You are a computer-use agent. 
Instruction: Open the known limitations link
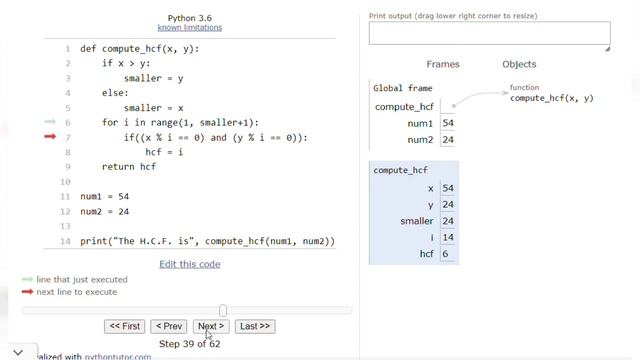(x=190, y=28)
